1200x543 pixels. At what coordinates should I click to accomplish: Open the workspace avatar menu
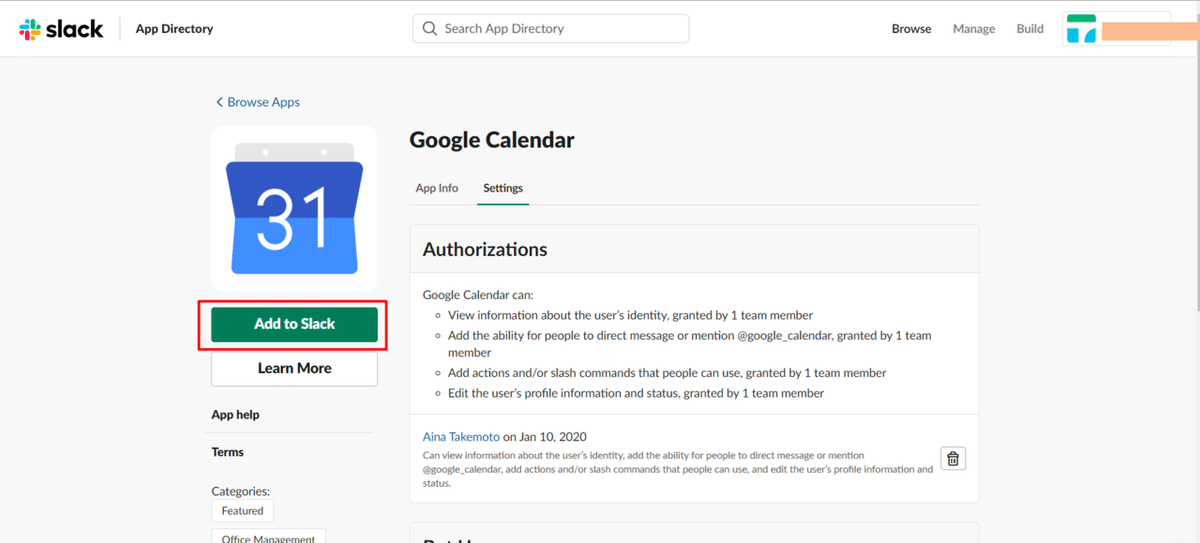coord(1081,29)
